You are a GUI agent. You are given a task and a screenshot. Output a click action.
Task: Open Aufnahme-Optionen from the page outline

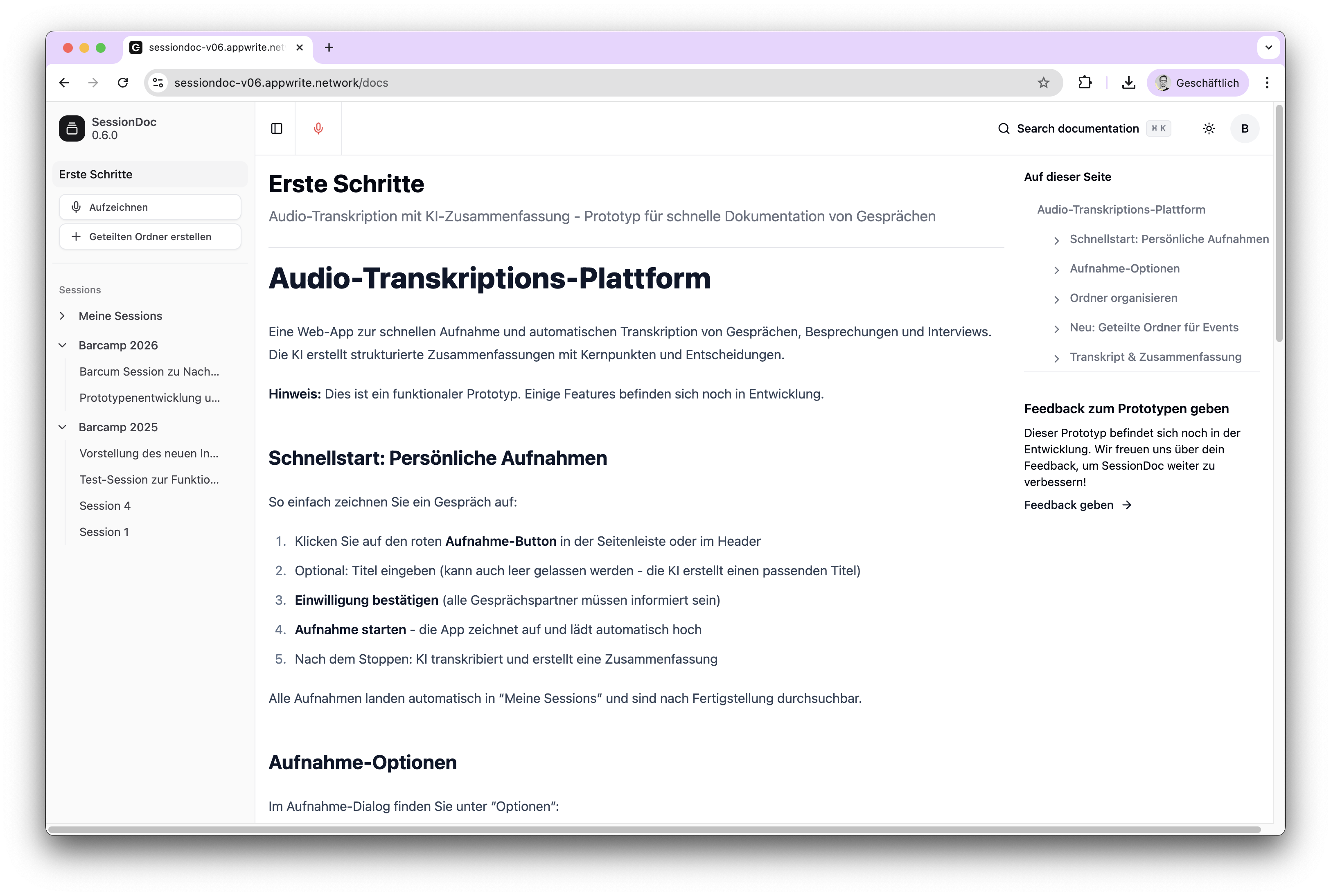(x=1124, y=268)
